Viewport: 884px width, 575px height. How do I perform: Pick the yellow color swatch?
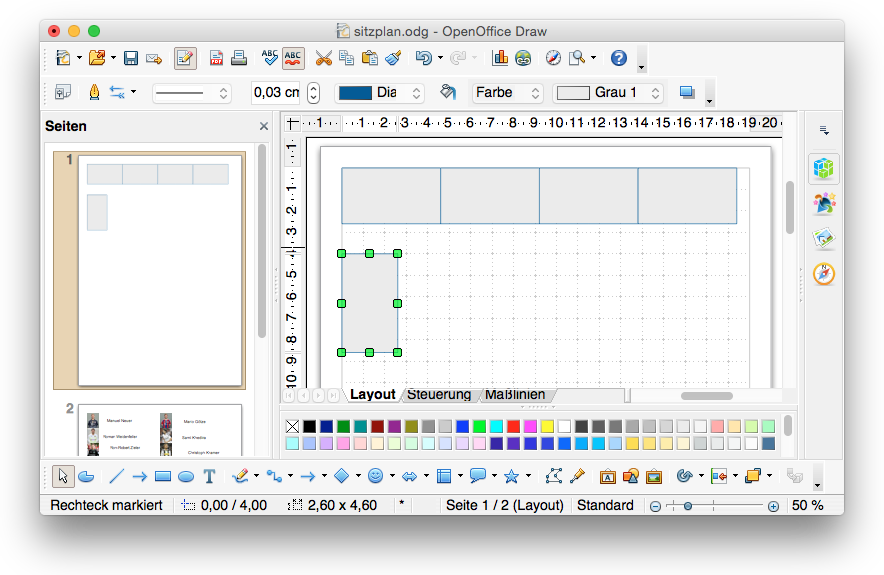[547, 426]
